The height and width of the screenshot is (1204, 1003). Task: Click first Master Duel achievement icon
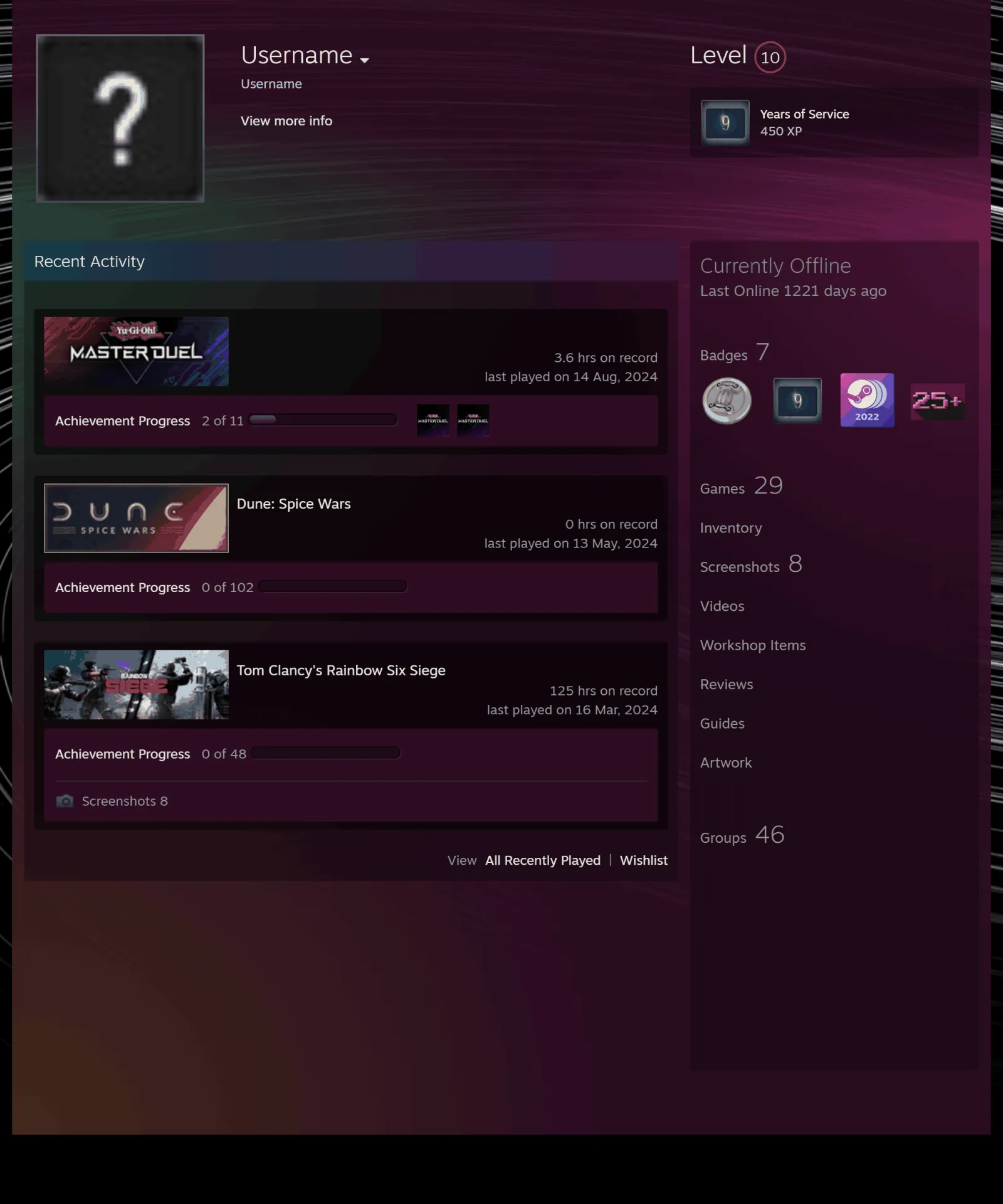433,420
